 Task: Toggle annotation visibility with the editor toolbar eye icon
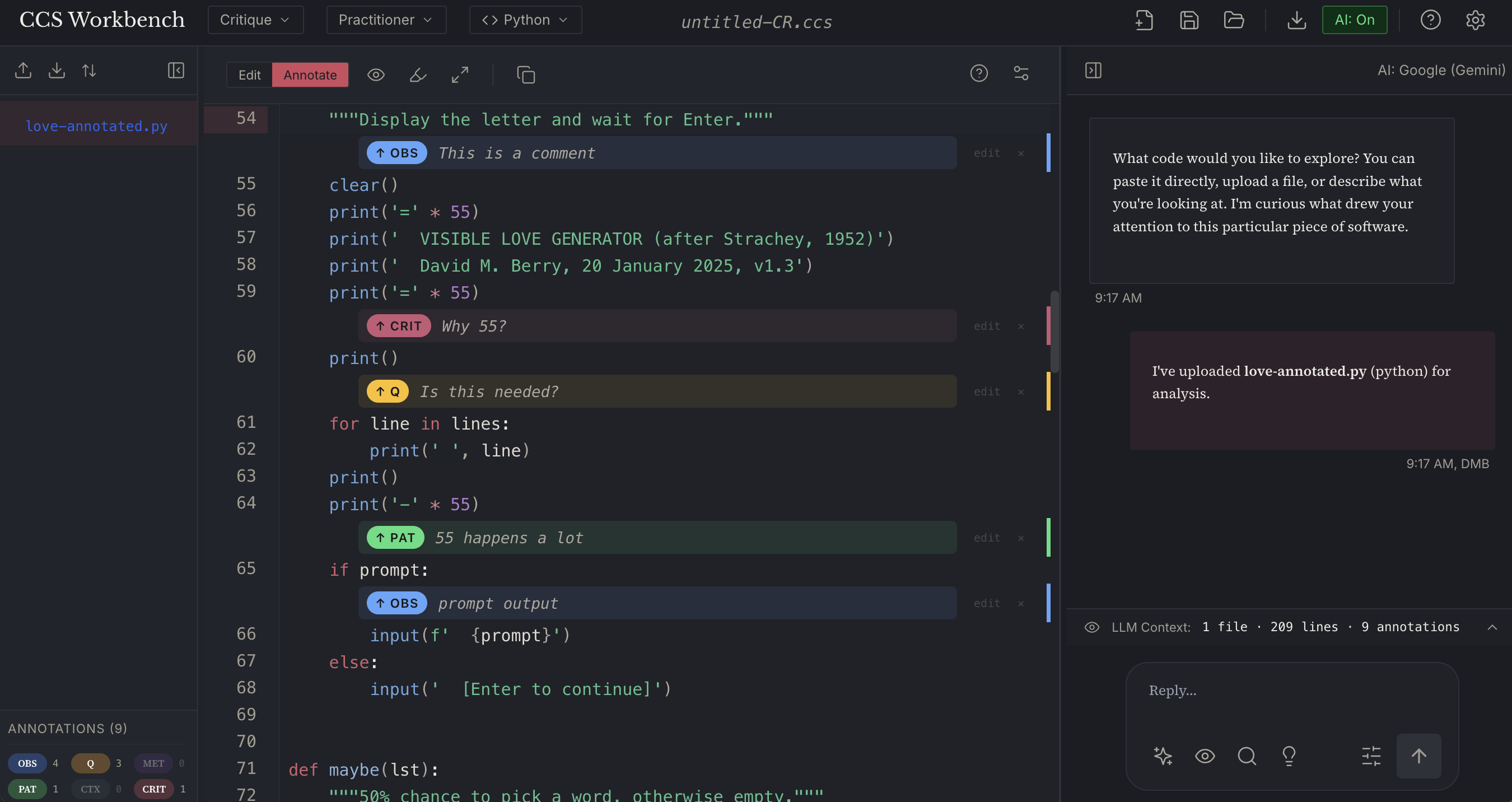coord(376,74)
